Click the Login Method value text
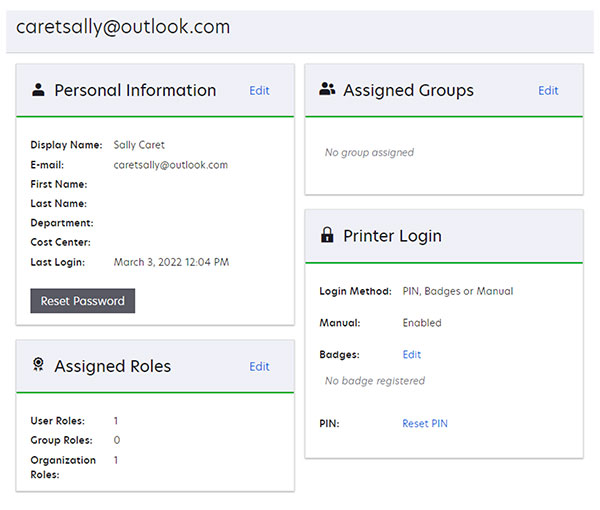 pyautogui.click(x=457, y=292)
